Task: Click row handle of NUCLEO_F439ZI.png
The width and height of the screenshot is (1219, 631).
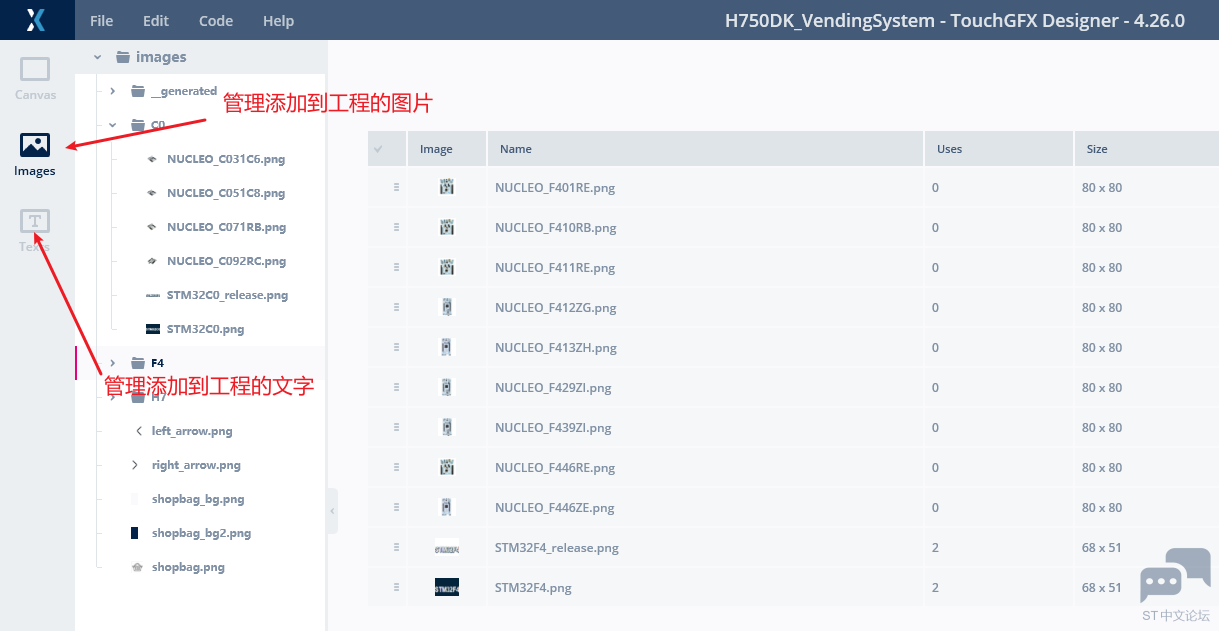Action: coord(397,427)
